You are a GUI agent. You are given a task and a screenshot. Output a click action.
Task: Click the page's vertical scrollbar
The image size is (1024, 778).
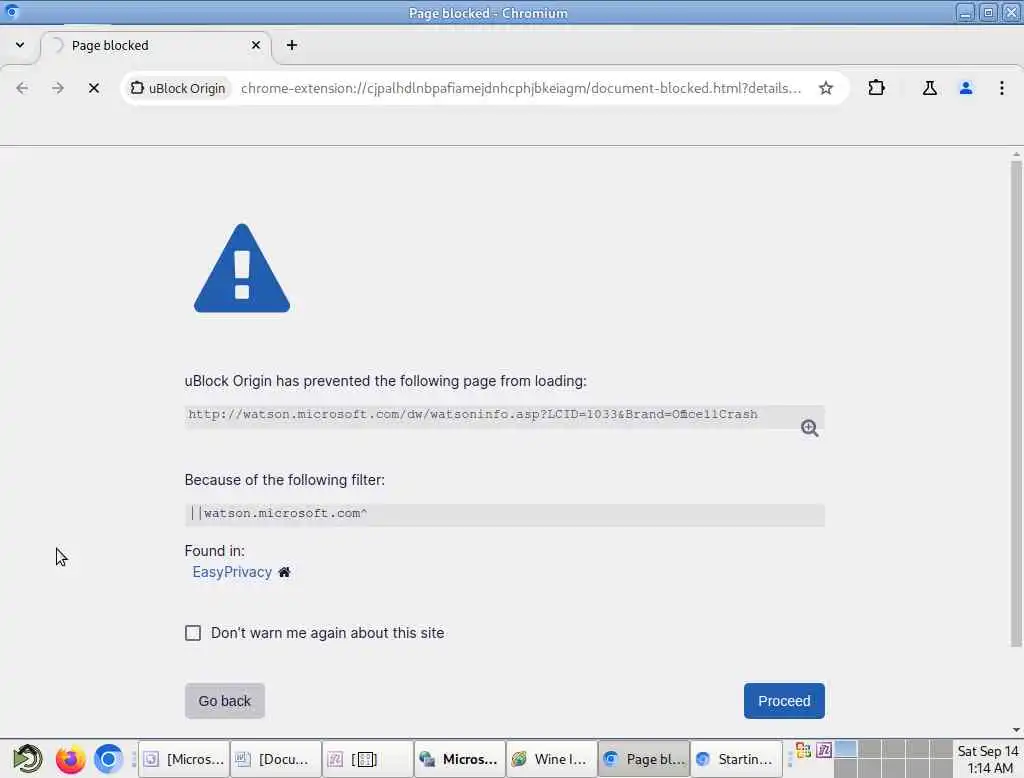coord(1016,404)
